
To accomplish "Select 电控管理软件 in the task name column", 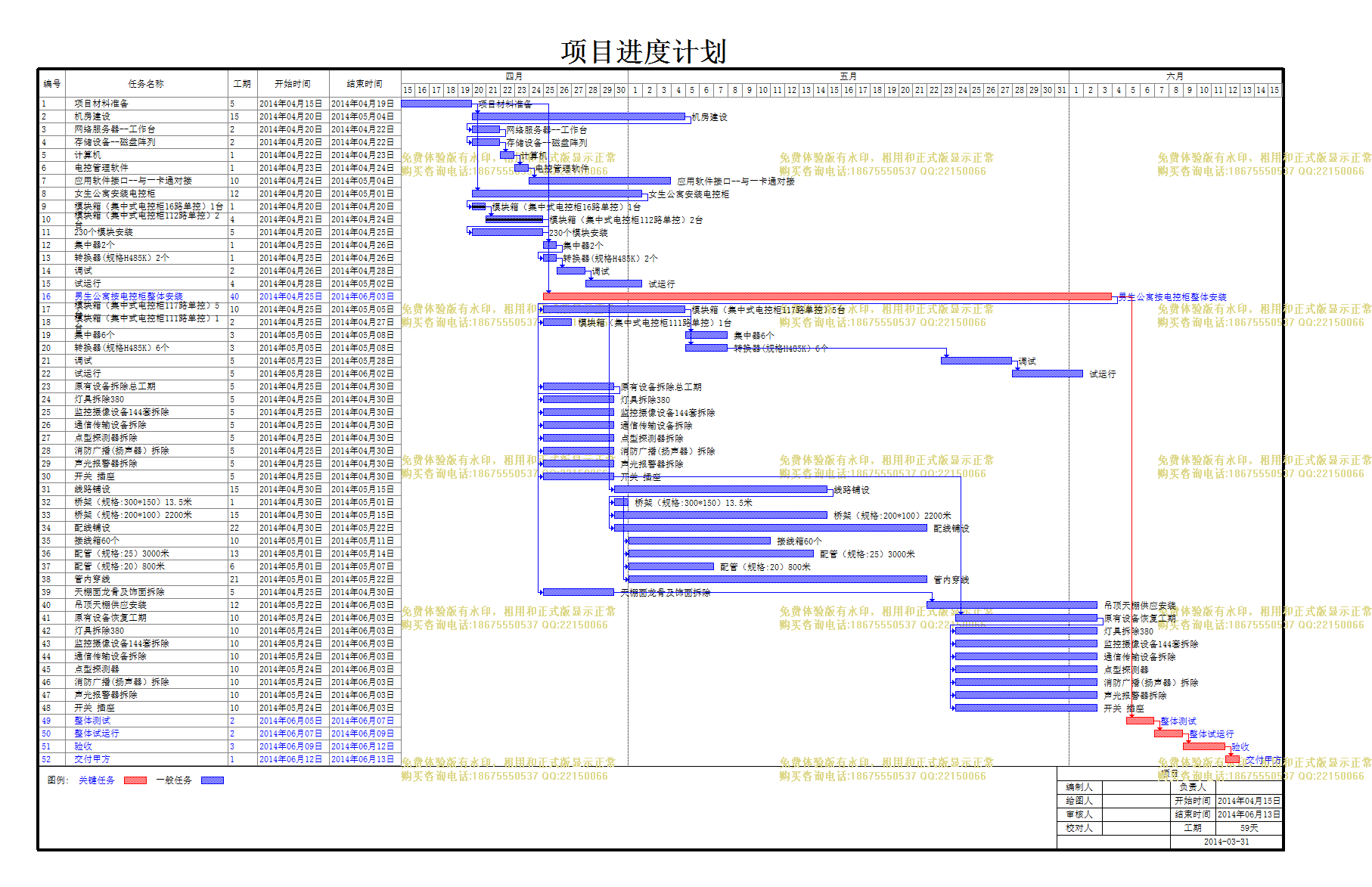I will click(101, 168).
